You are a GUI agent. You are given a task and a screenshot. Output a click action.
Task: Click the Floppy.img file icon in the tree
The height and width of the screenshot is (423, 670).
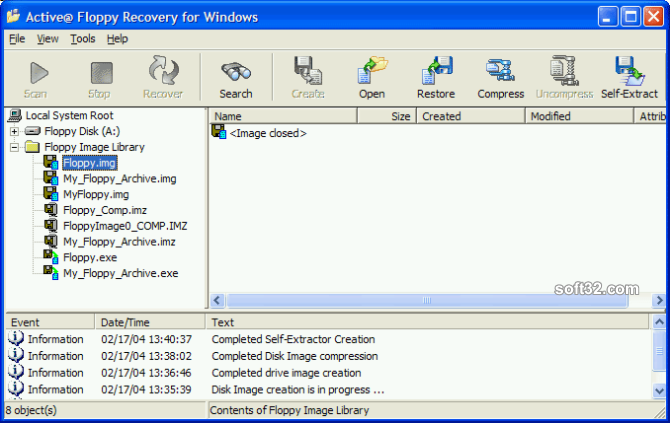point(51,162)
